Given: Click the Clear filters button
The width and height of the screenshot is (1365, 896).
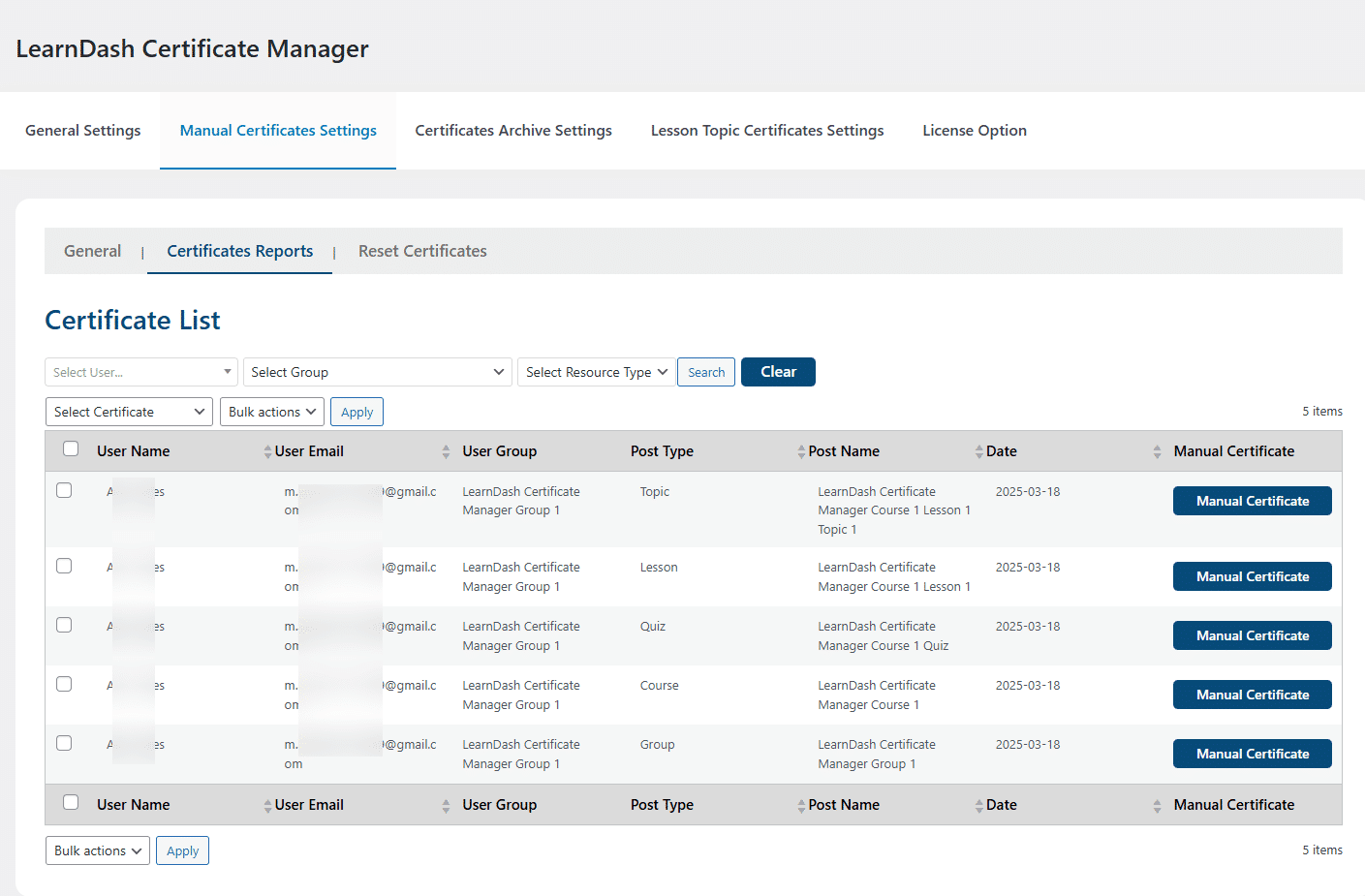Looking at the screenshot, I should 778,372.
